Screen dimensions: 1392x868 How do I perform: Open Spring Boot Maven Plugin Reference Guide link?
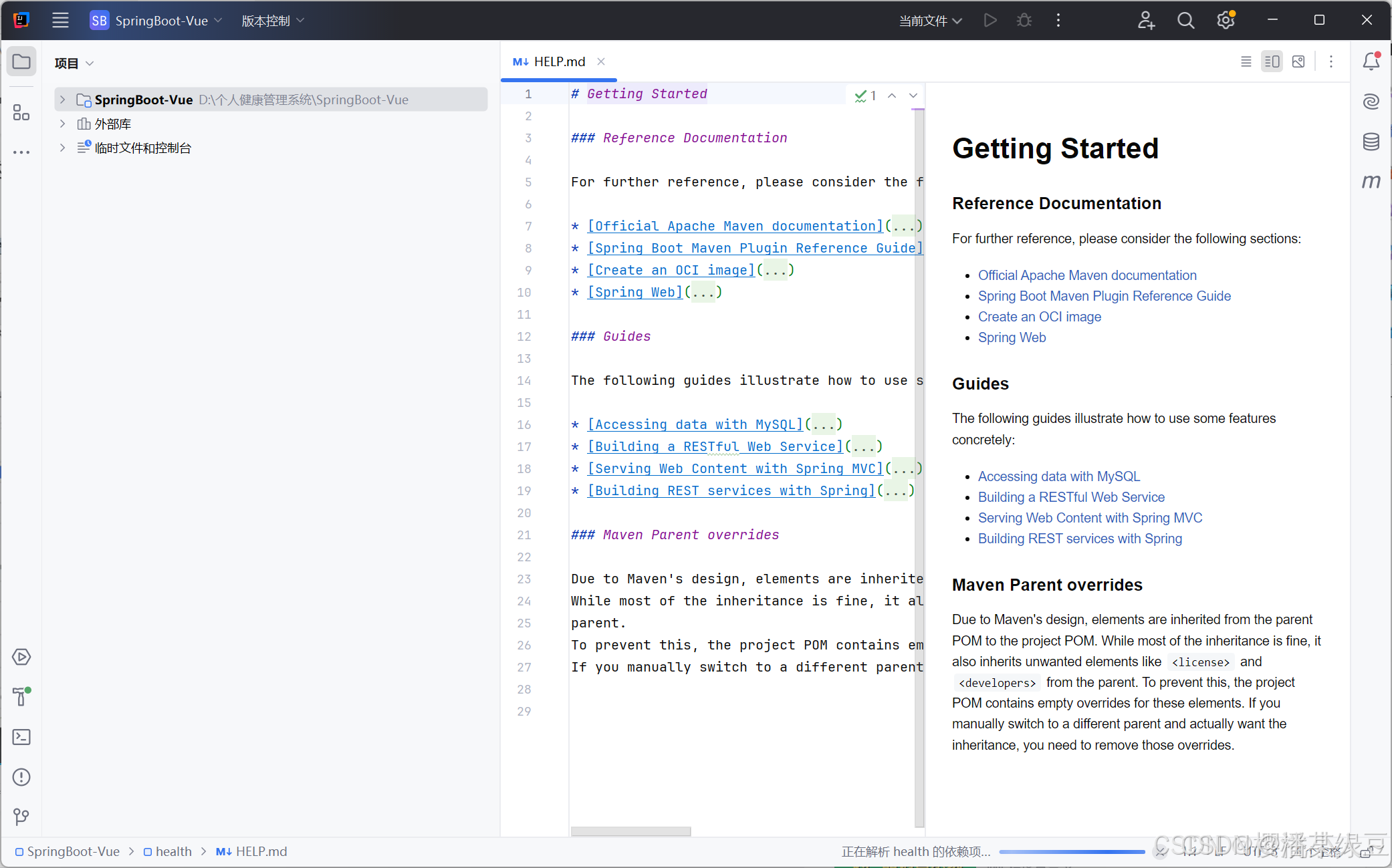tap(1105, 296)
